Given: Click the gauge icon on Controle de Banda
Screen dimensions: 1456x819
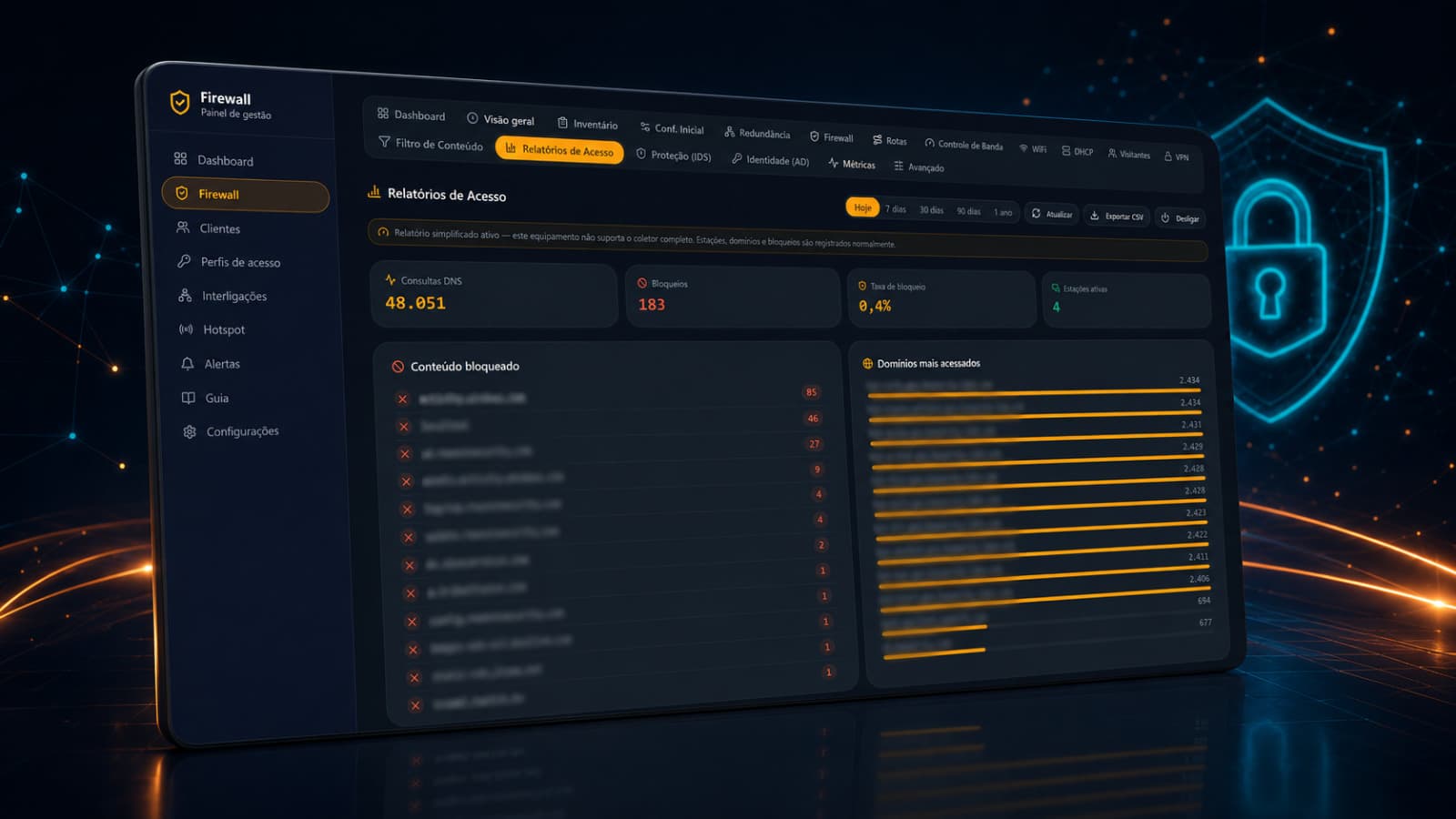Looking at the screenshot, I should click(x=929, y=143).
